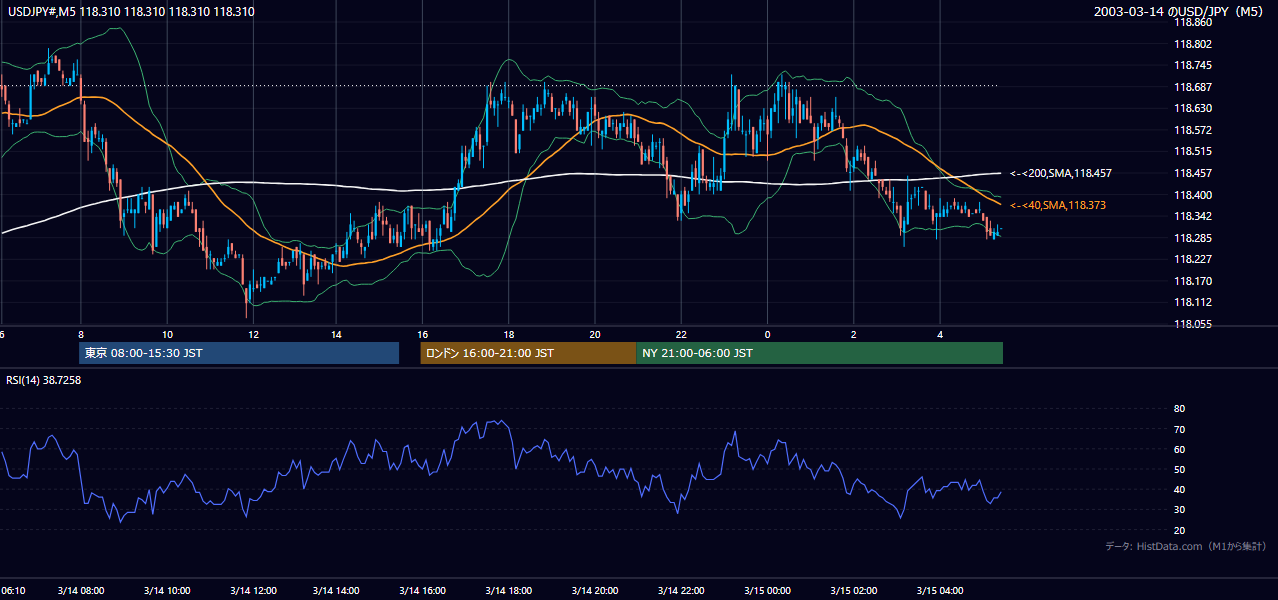Select the Tokyo 08:00-15:30 JST session bar
The width and height of the screenshot is (1278, 600).
click(x=239, y=353)
